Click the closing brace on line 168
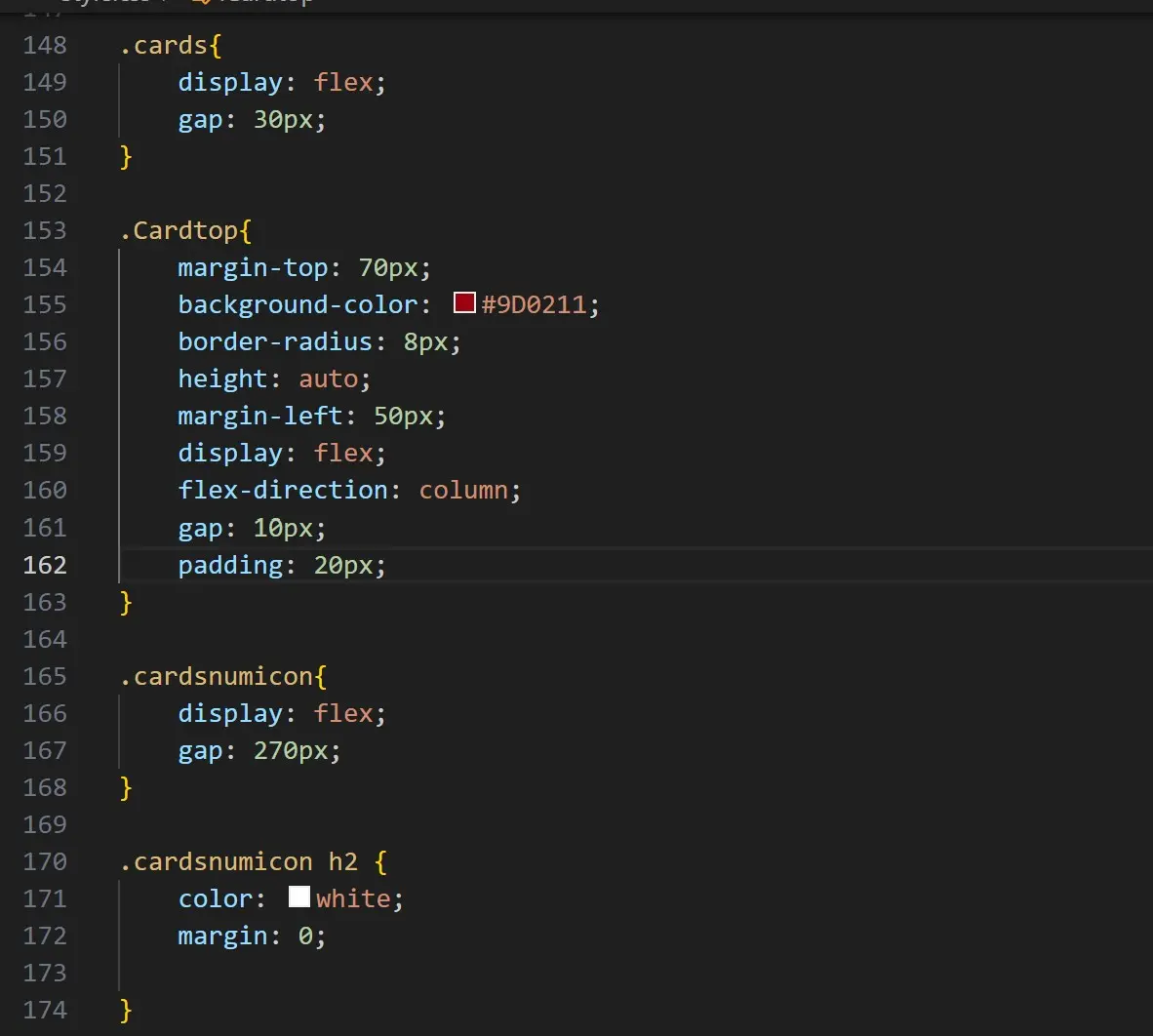 pos(126,788)
